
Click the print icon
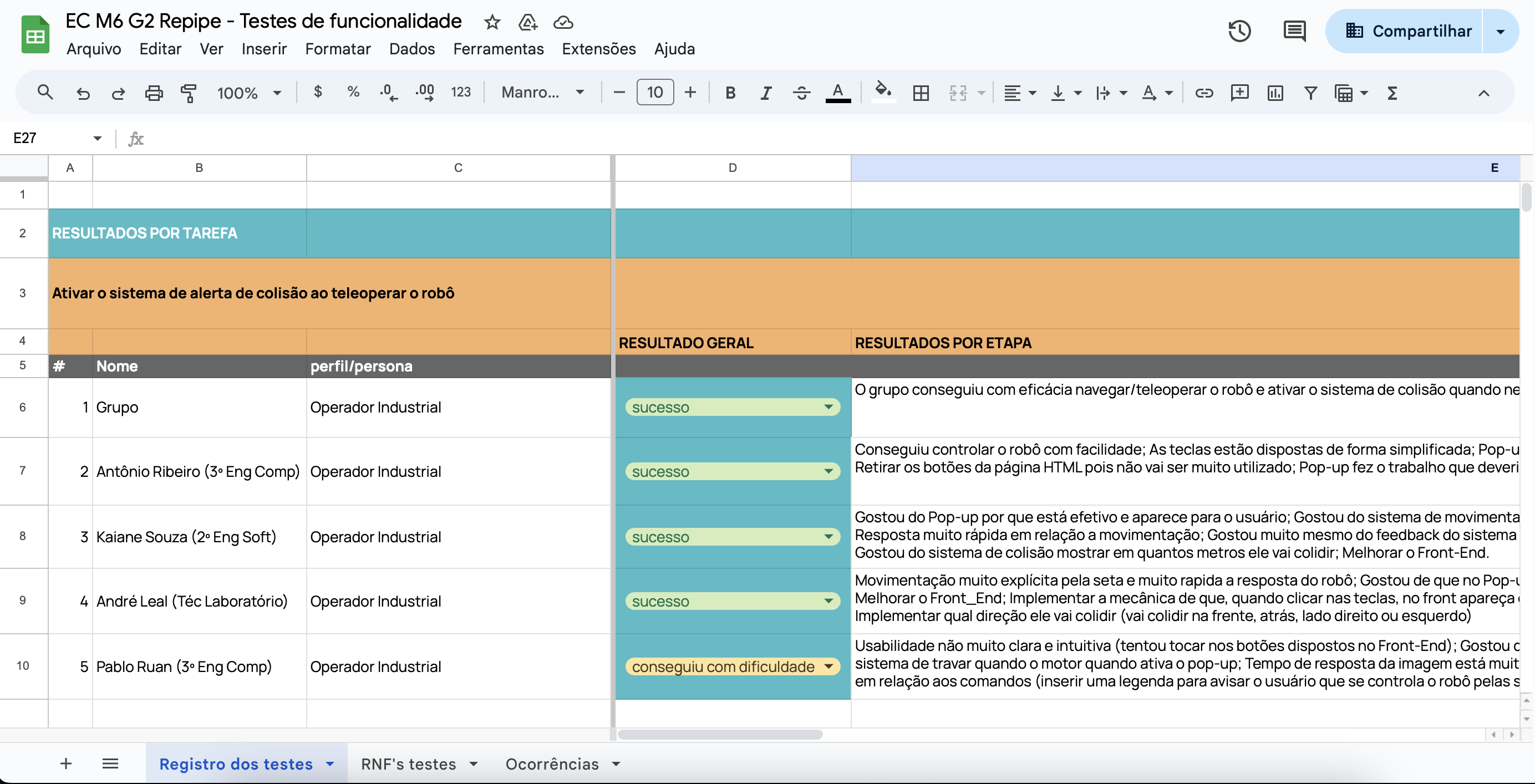point(154,93)
